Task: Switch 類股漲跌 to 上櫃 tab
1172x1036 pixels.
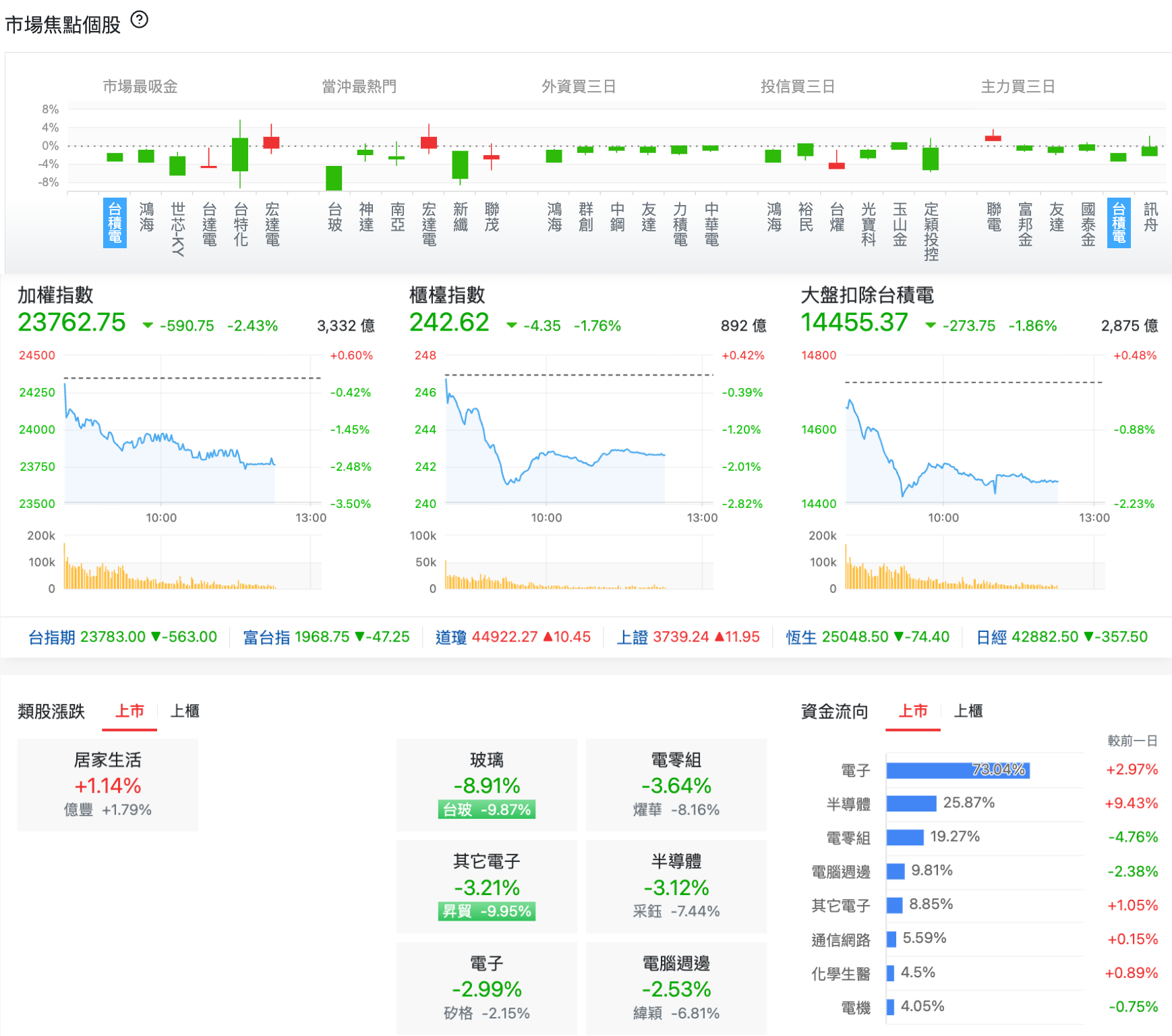Action: coord(185,711)
